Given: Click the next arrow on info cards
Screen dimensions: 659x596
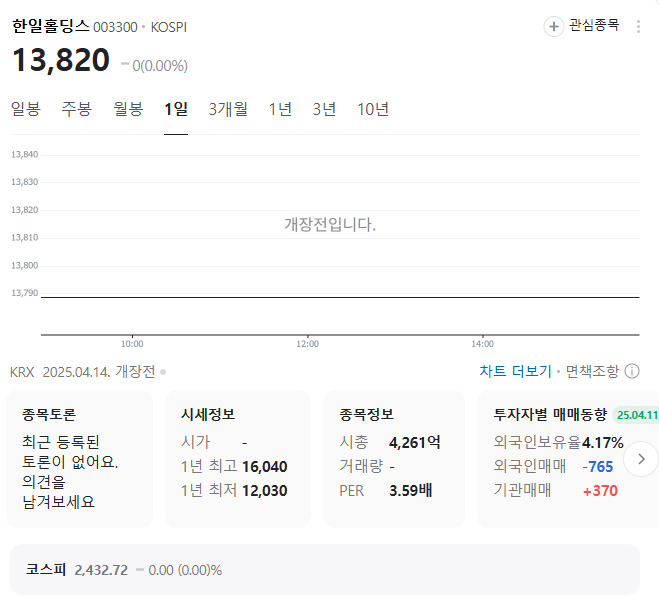Looking at the screenshot, I should pyautogui.click(x=641, y=459).
